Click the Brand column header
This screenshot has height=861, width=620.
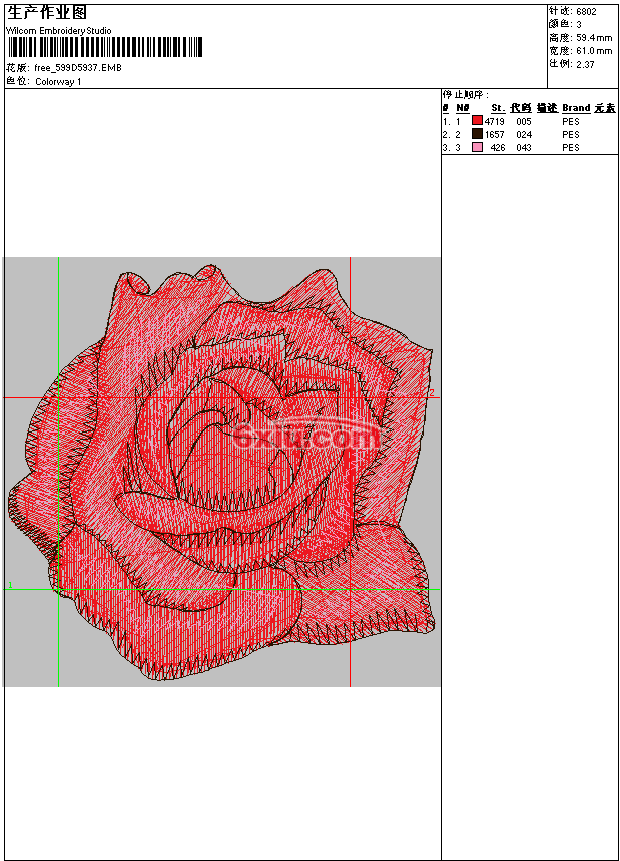[x=576, y=108]
